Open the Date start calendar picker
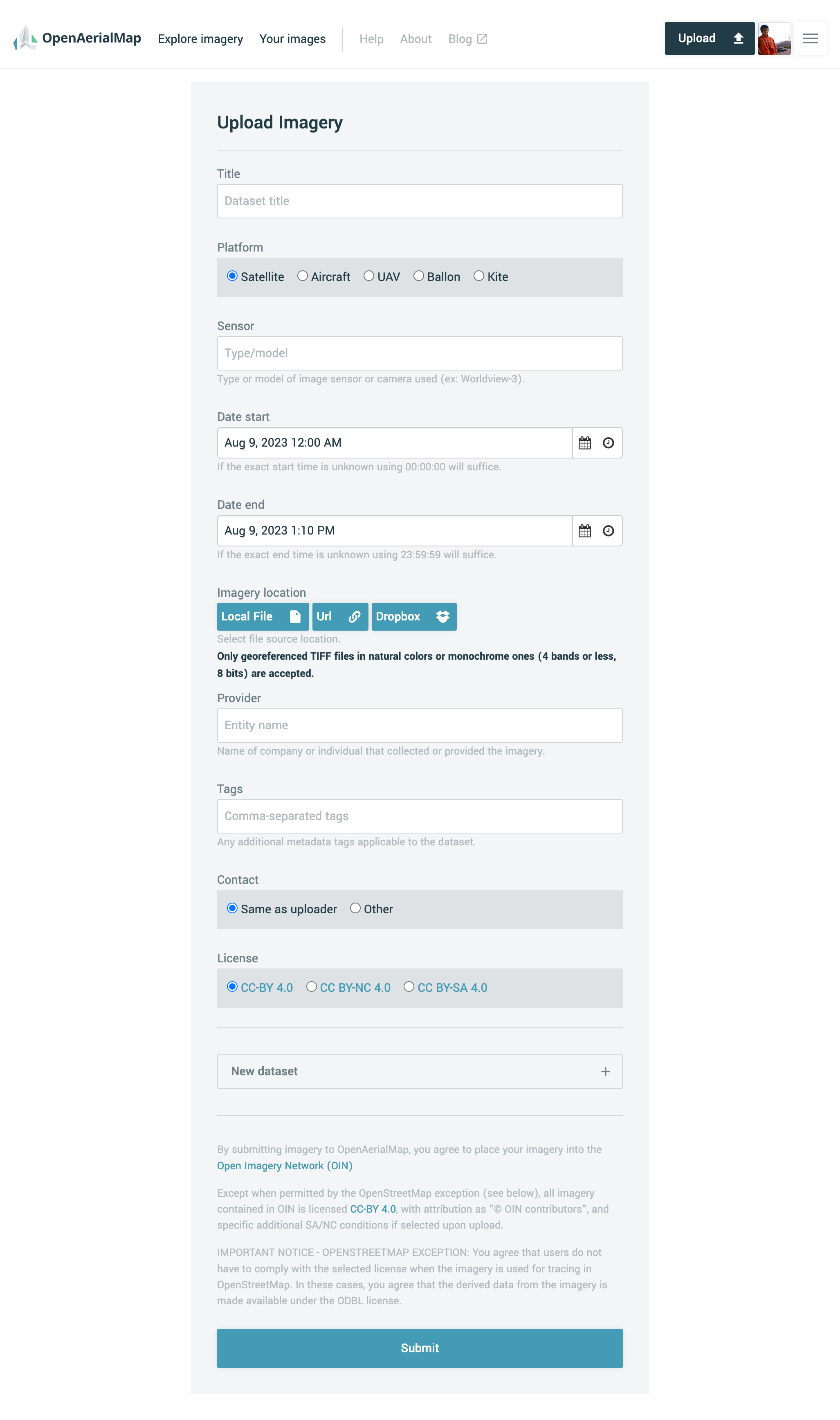Viewport: 840px width, 1420px height. pyautogui.click(x=585, y=443)
